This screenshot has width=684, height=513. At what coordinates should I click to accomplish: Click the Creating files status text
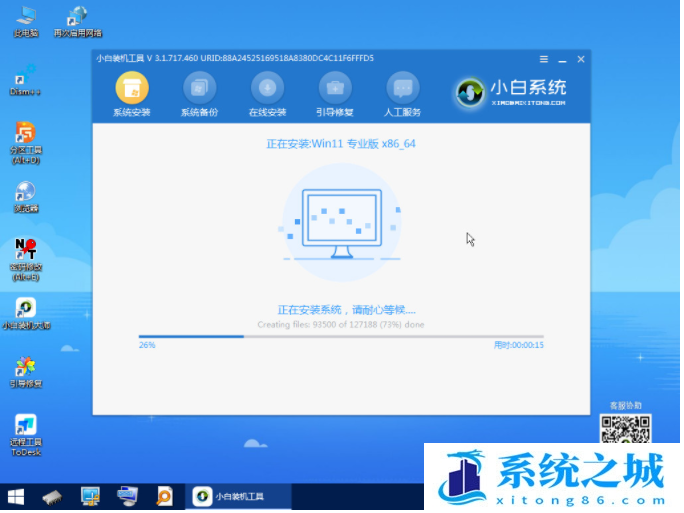341,325
